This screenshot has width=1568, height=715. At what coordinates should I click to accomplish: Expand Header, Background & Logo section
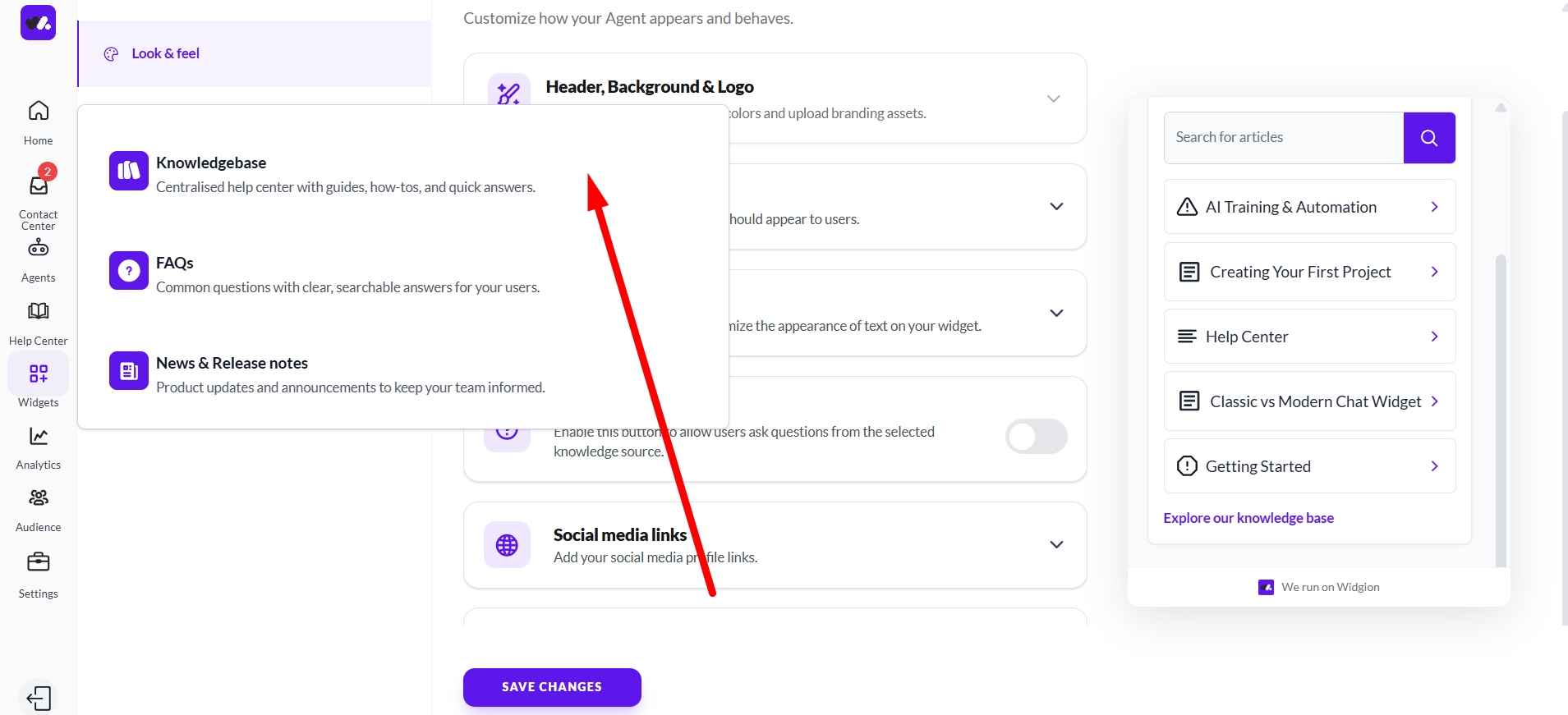(1053, 99)
